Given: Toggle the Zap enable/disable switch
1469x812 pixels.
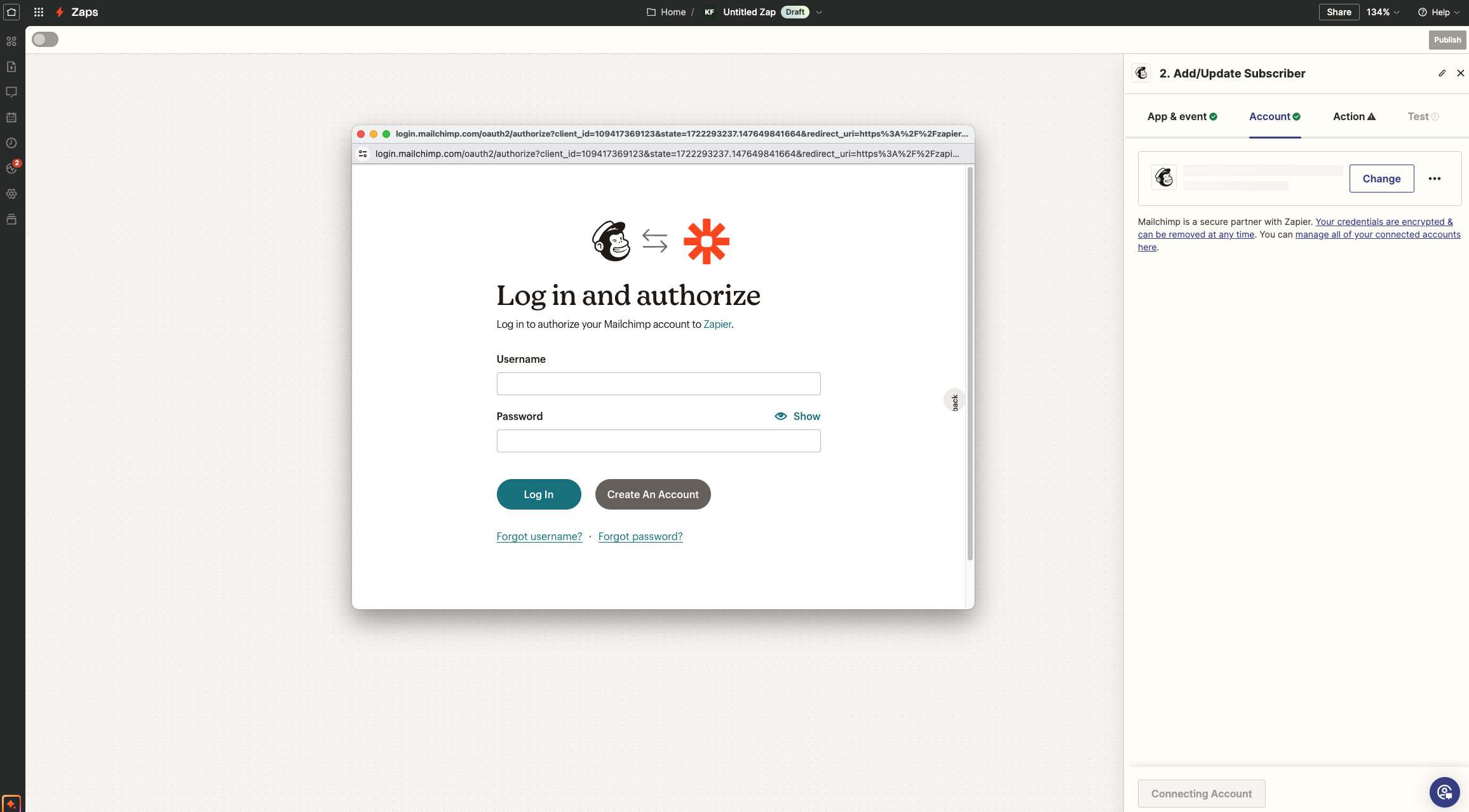Looking at the screenshot, I should pos(44,39).
